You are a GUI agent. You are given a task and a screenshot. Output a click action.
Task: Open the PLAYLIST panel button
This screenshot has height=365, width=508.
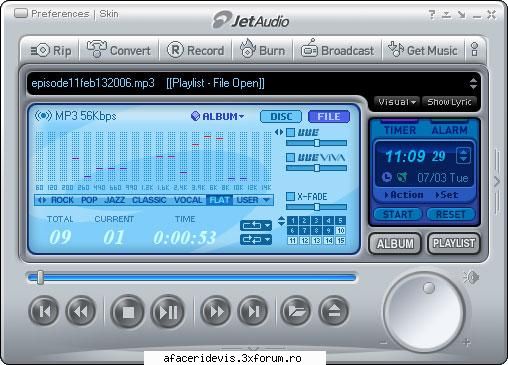pos(454,244)
